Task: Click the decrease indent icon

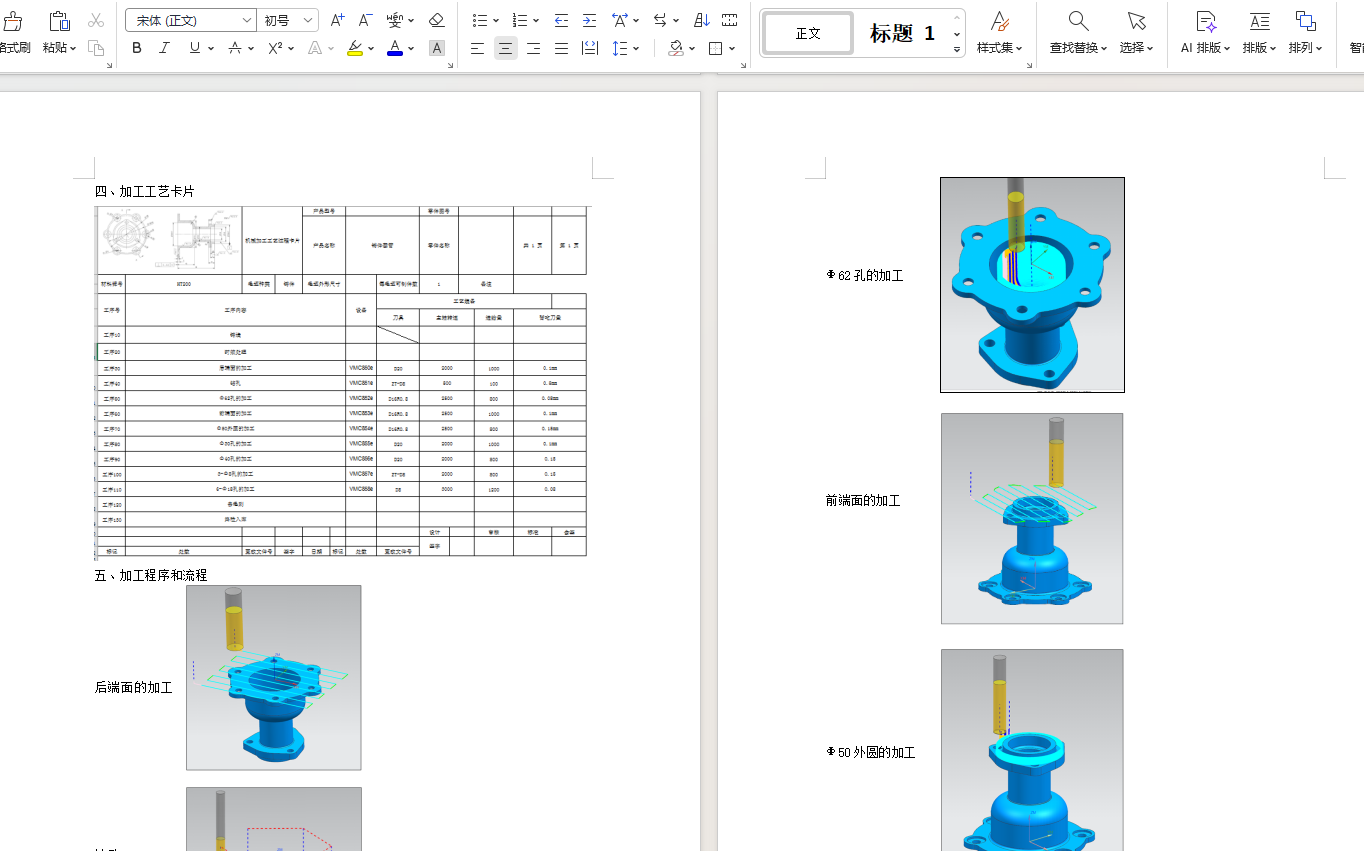Action: tap(561, 20)
